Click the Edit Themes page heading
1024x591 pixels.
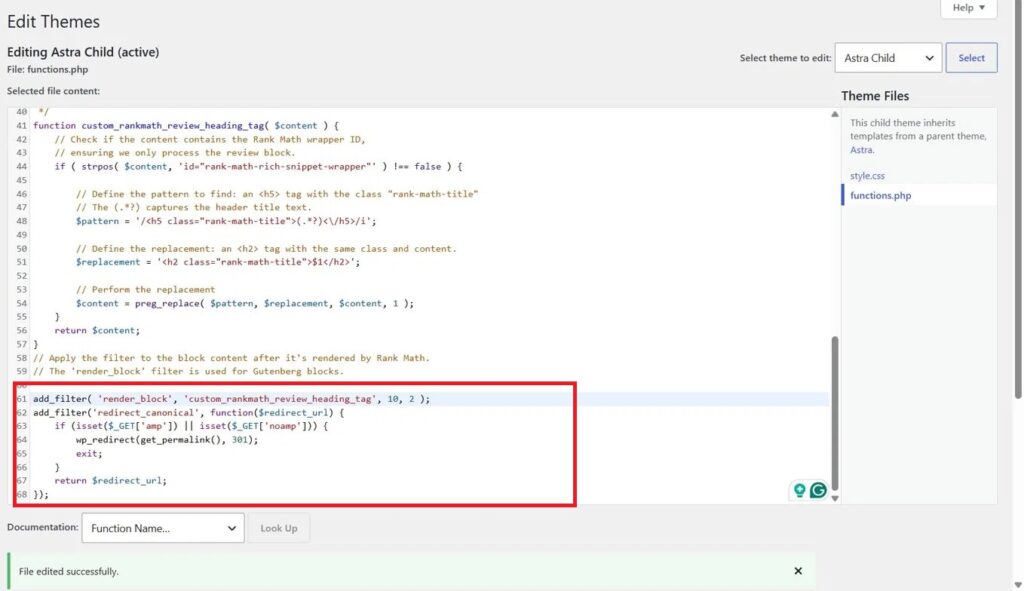click(54, 22)
